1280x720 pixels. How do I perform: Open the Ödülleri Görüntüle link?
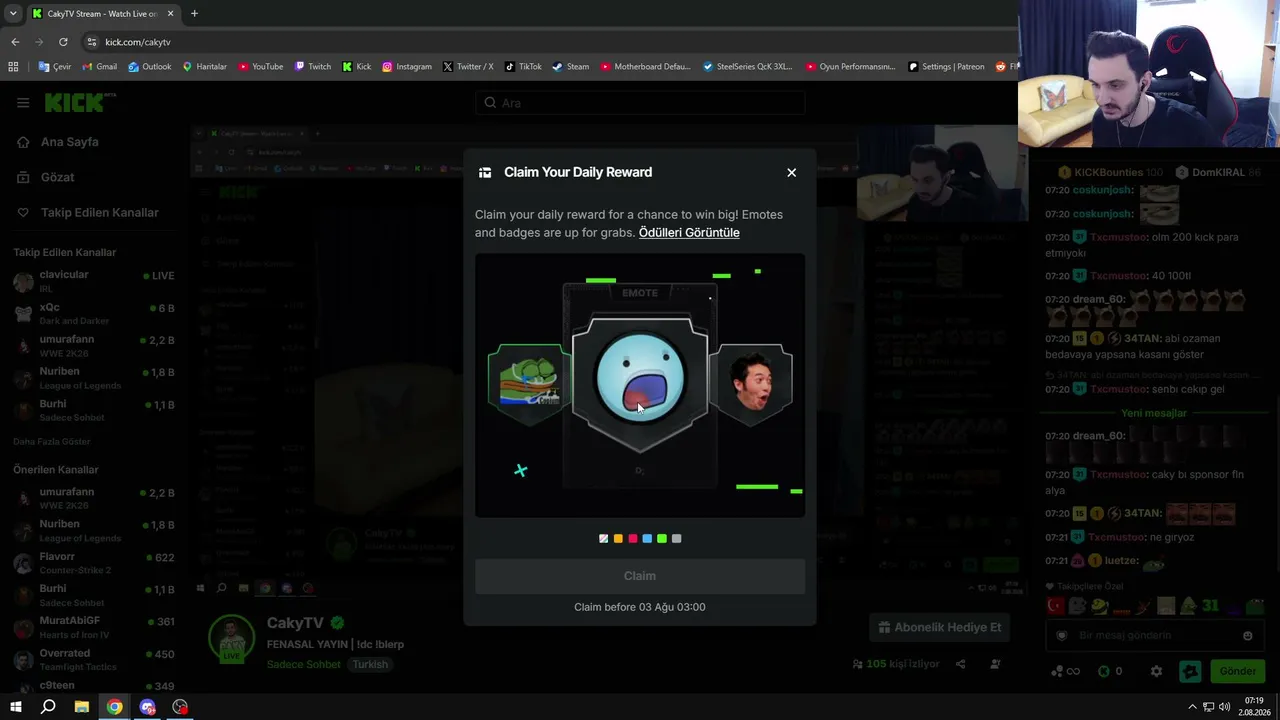(x=689, y=232)
